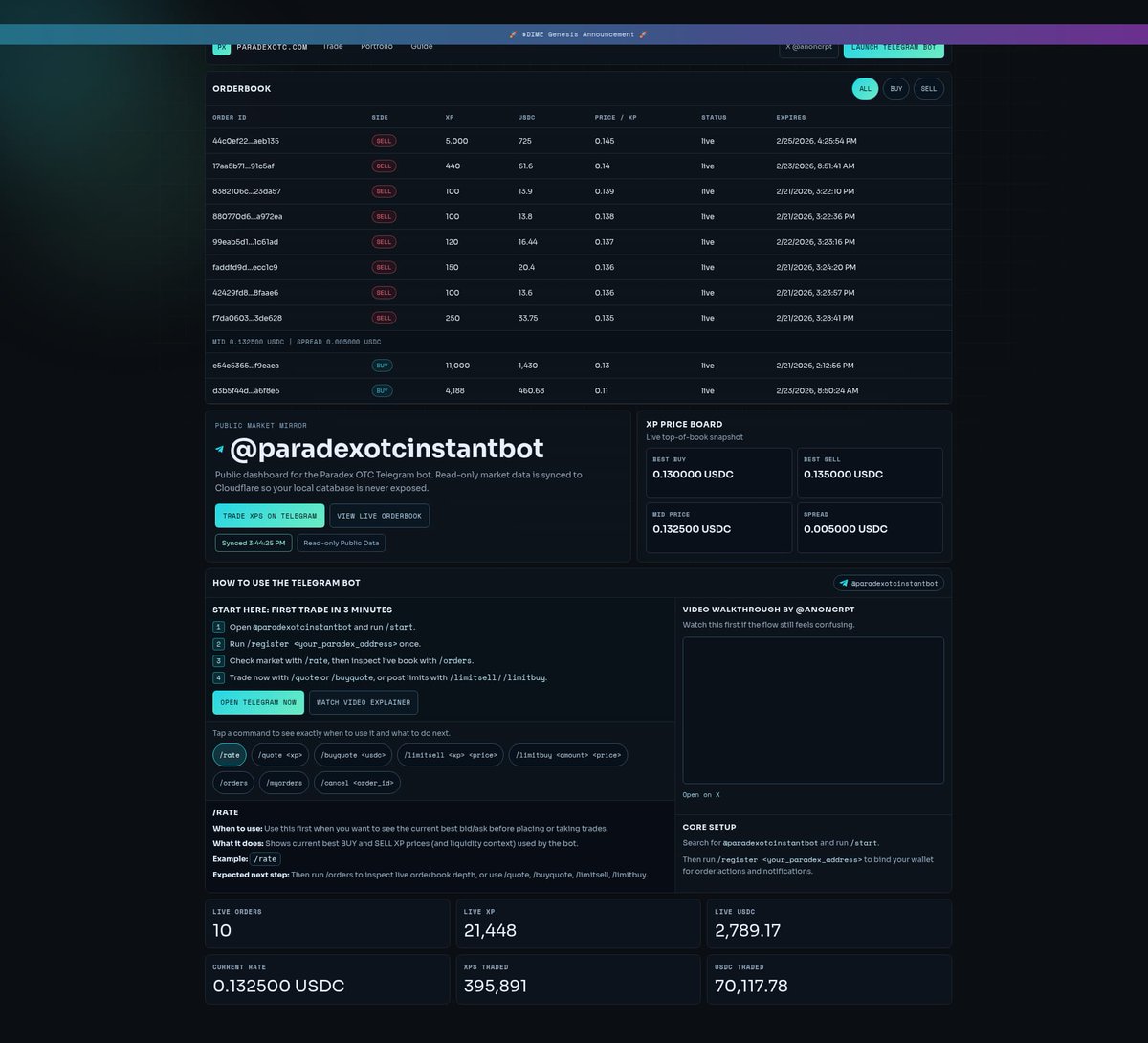
Task: Click the Open on X link
Action: pos(701,795)
